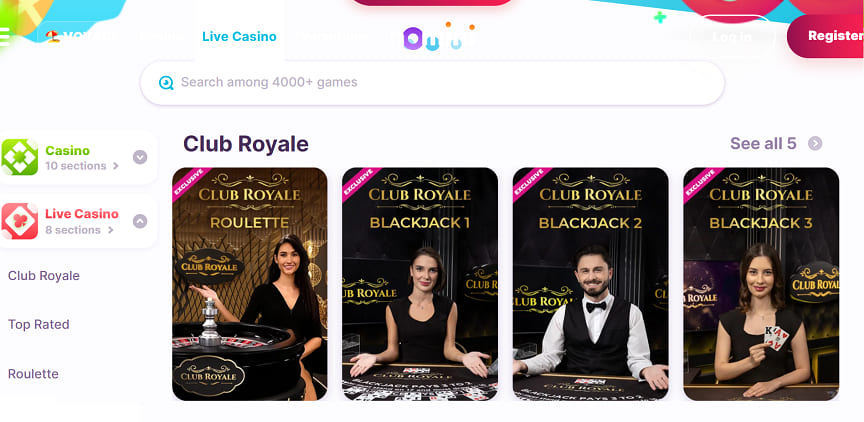Select Club Royale in the sidebar
The height and width of the screenshot is (422, 864).
pos(44,275)
